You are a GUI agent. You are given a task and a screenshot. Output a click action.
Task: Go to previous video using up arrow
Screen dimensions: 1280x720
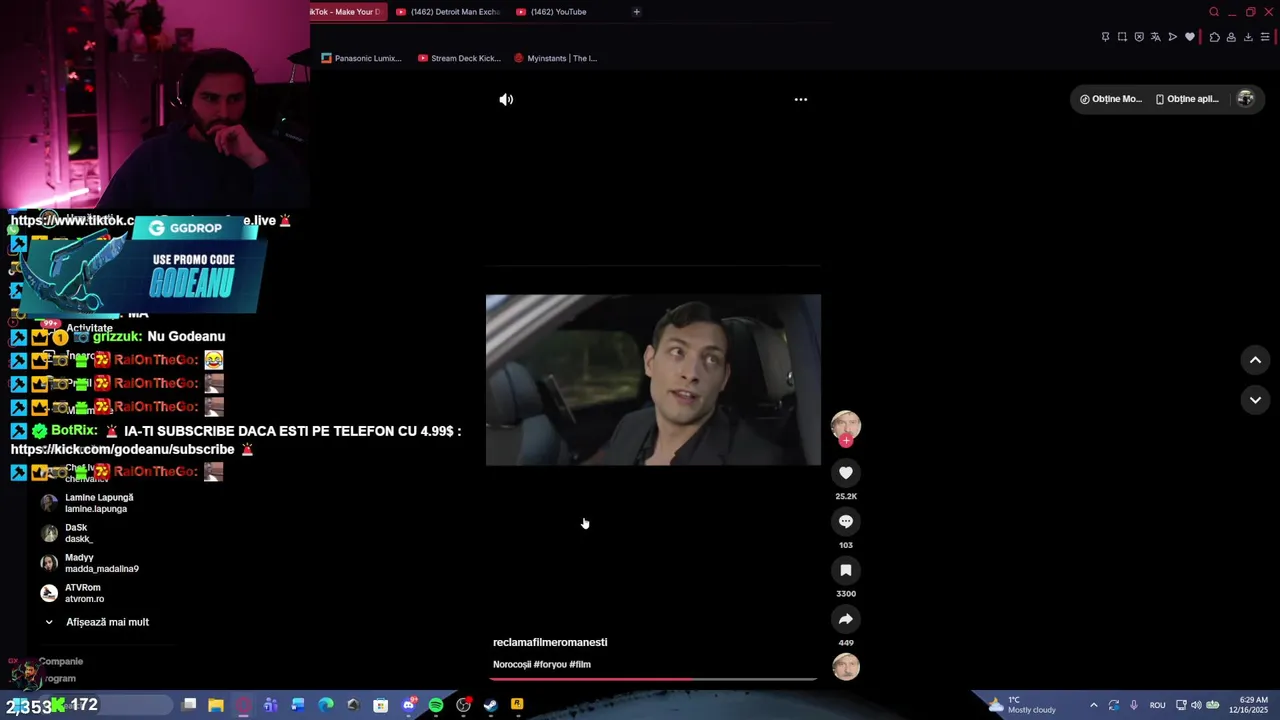[1255, 360]
